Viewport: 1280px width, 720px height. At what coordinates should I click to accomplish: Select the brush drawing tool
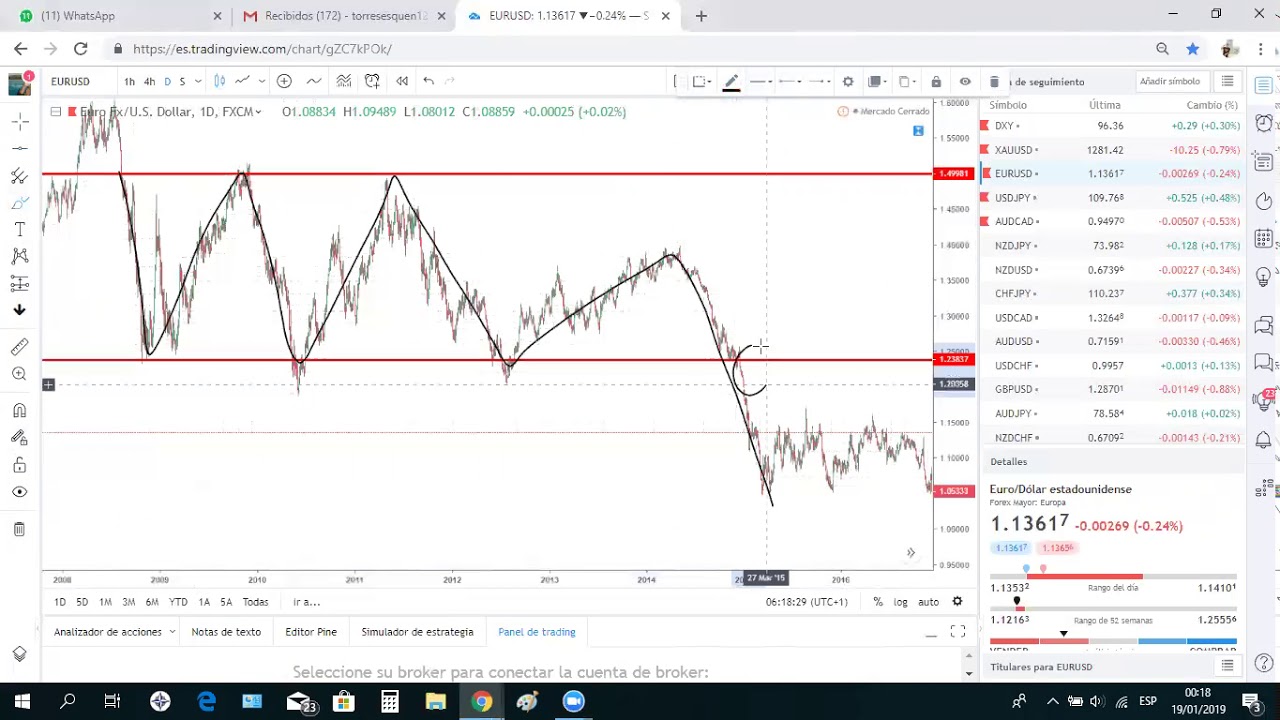pyautogui.click(x=19, y=203)
